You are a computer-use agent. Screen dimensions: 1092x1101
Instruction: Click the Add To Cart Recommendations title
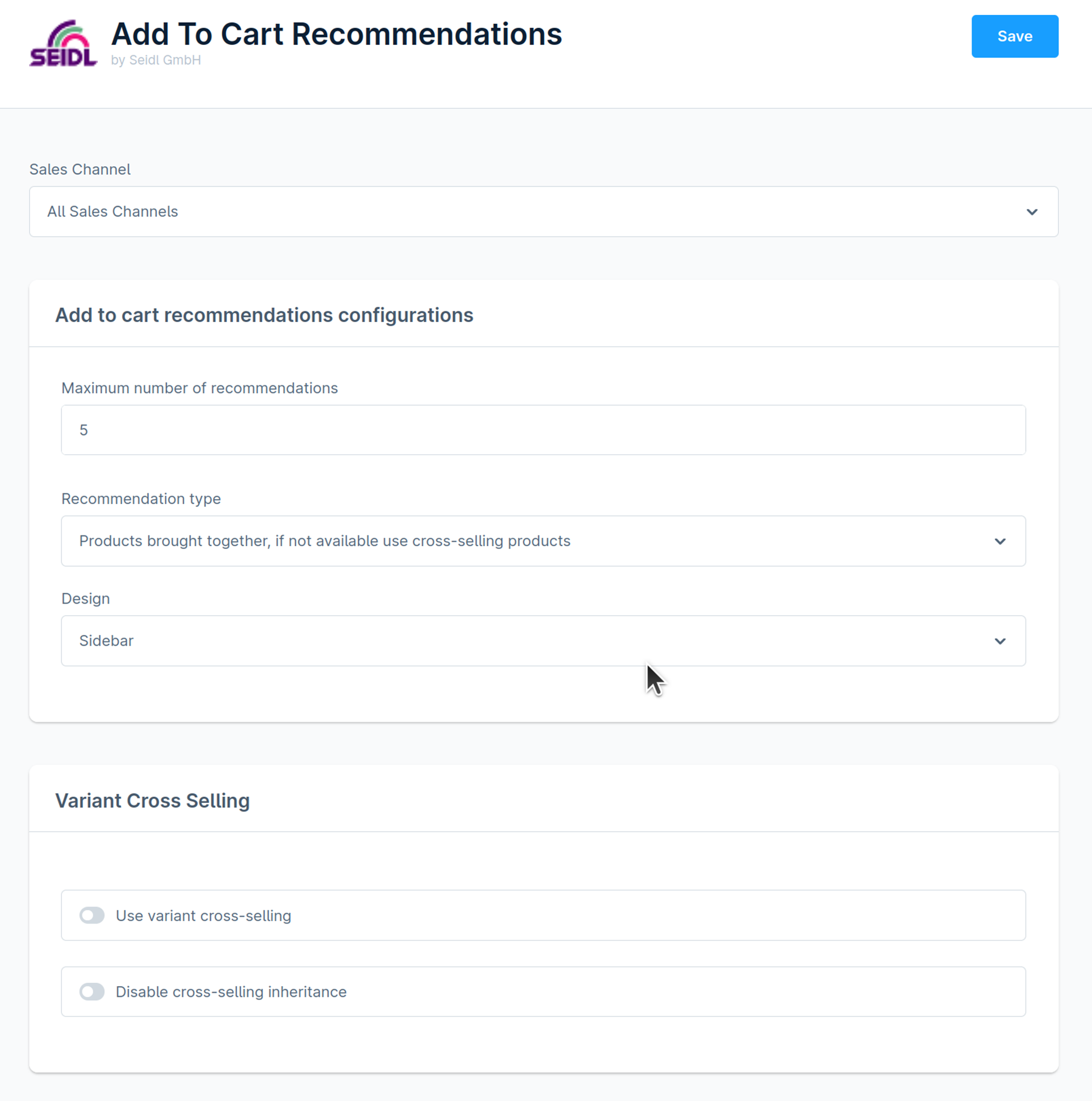click(x=337, y=34)
